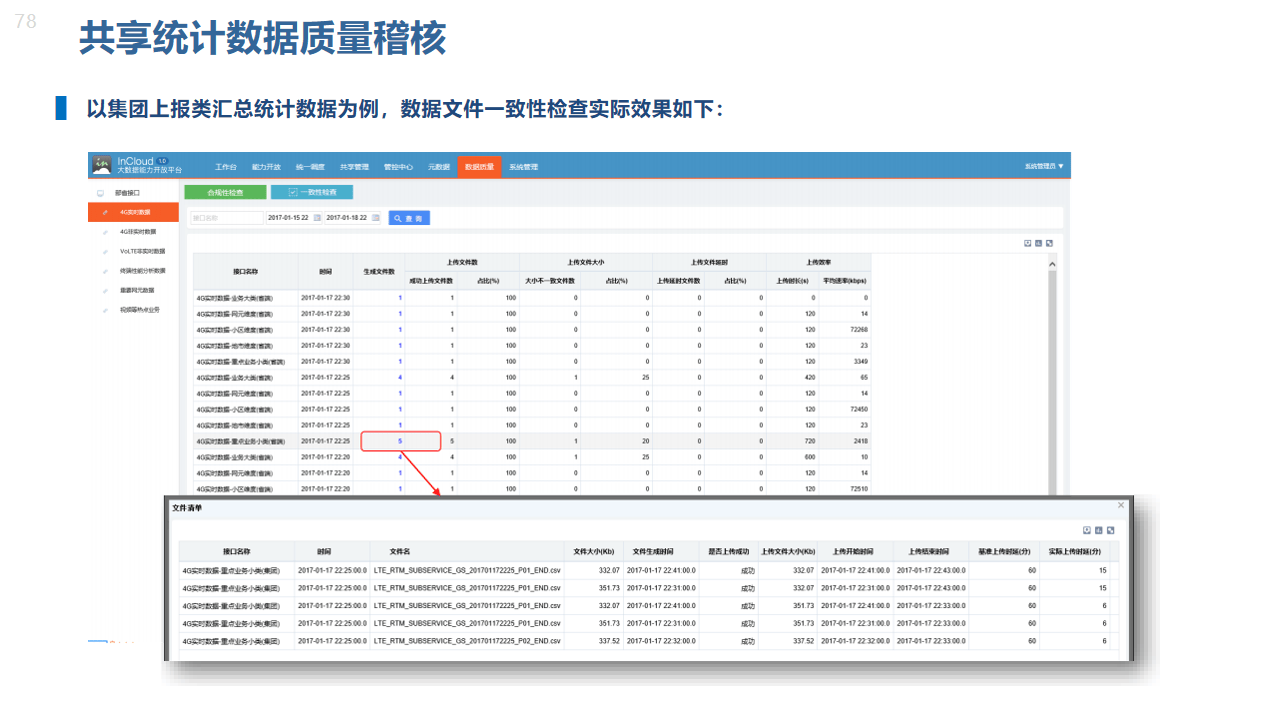Close the 文件清单 dialog
The width and height of the screenshot is (1280, 720).
1121,505
